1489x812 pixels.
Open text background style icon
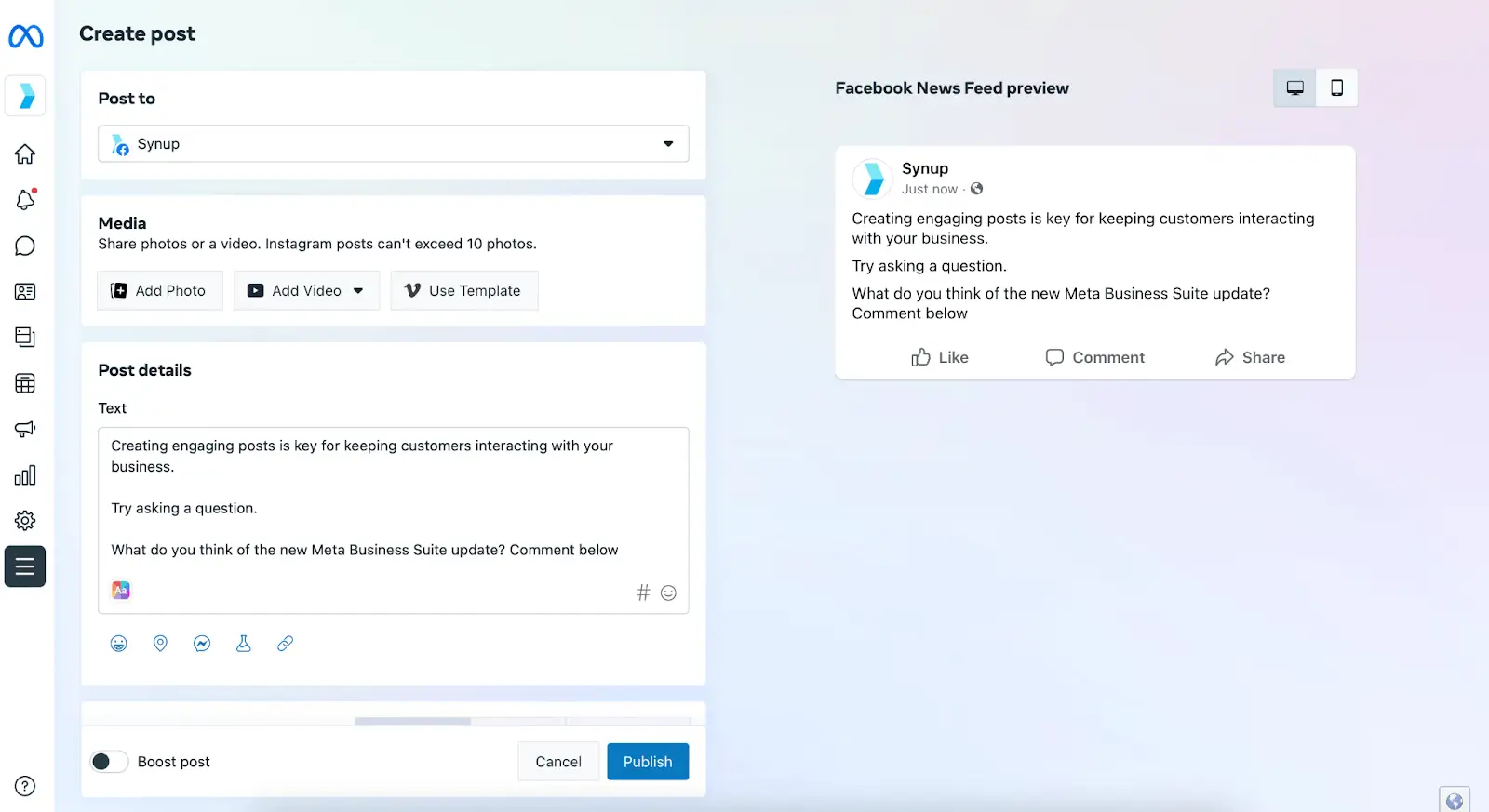(x=121, y=590)
